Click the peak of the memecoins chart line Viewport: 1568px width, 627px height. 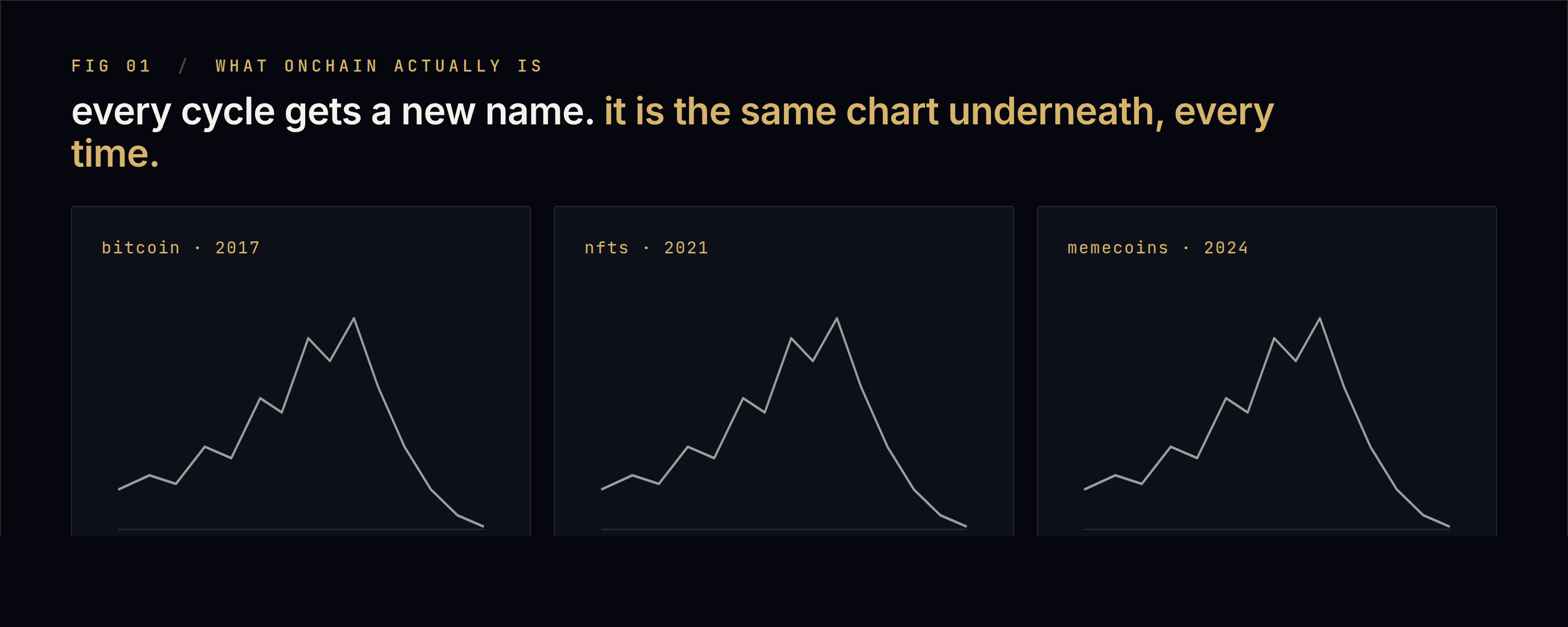(x=1319, y=318)
